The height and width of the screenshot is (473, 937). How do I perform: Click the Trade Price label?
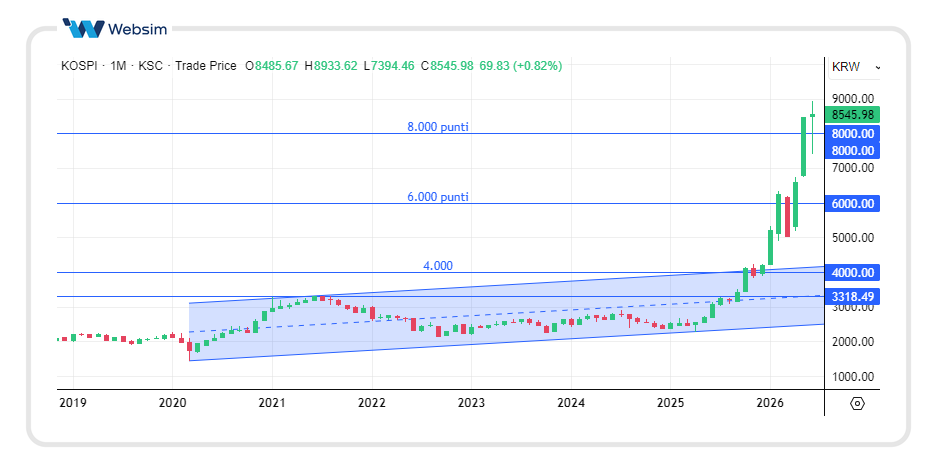coord(206,66)
